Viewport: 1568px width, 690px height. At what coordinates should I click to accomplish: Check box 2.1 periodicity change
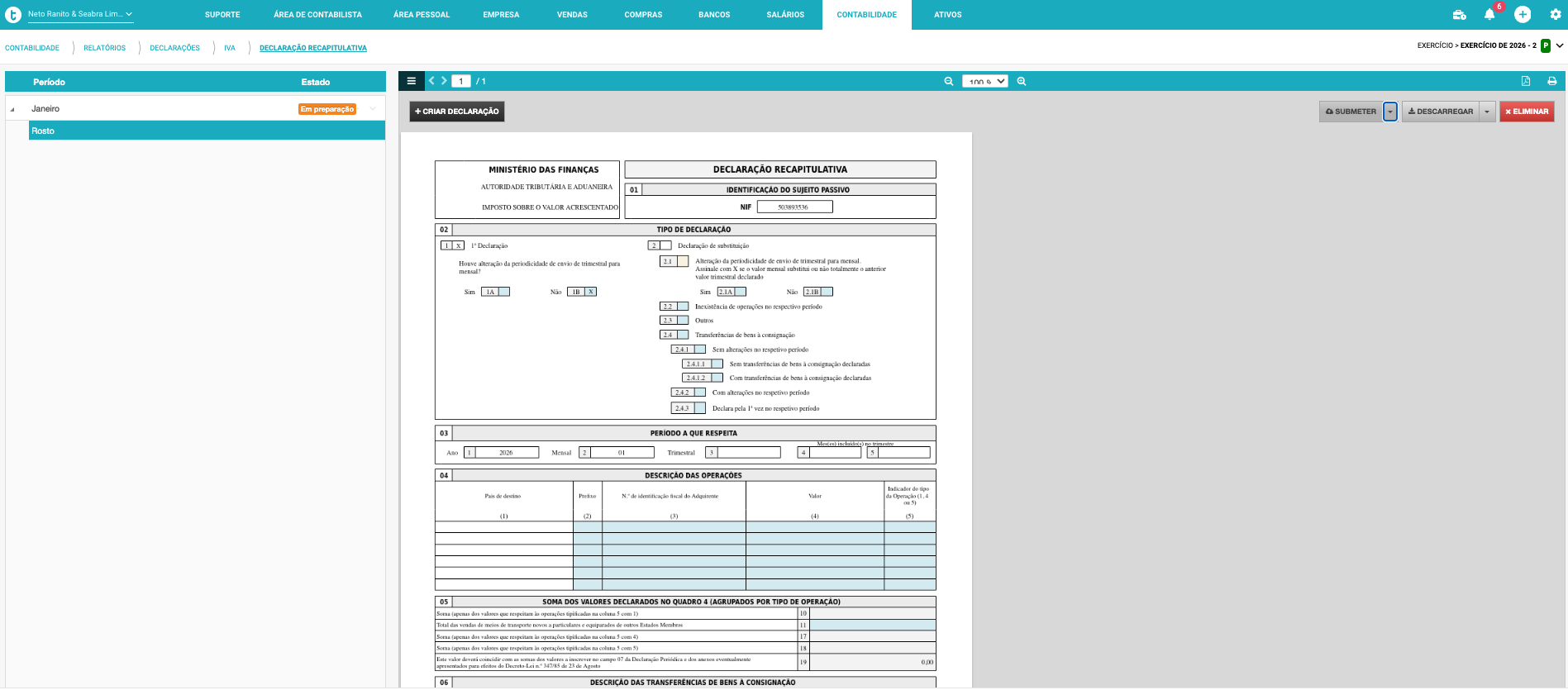pyautogui.click(x=683, y=261)
